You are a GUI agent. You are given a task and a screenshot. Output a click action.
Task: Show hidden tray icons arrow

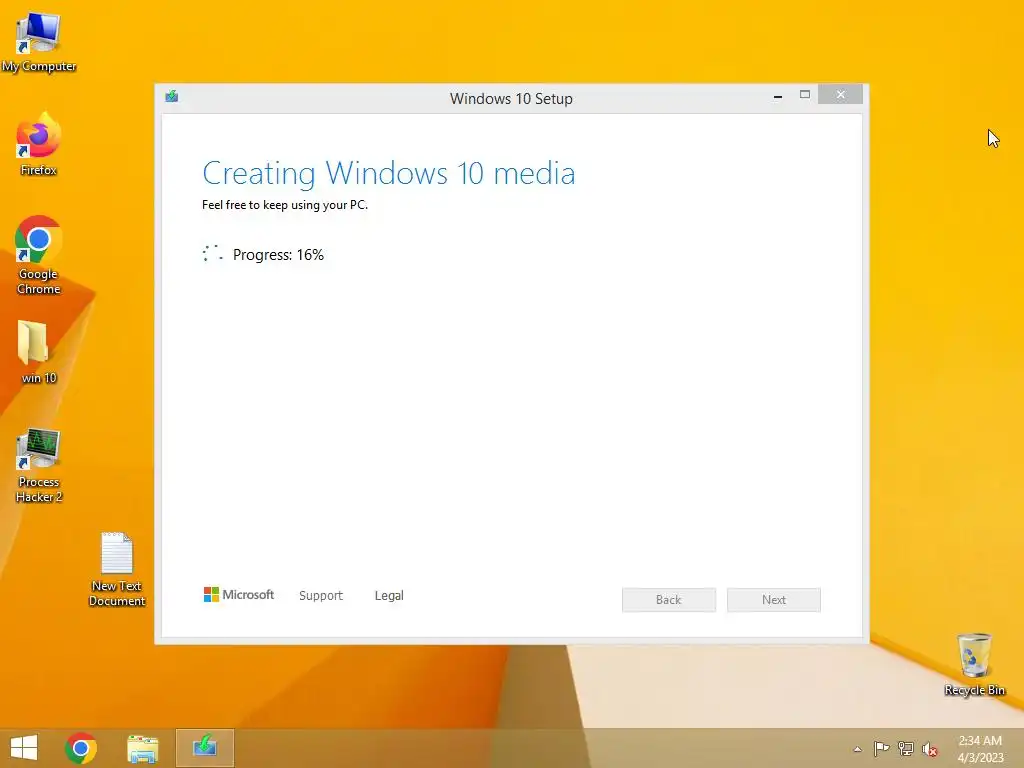[857, 749]
